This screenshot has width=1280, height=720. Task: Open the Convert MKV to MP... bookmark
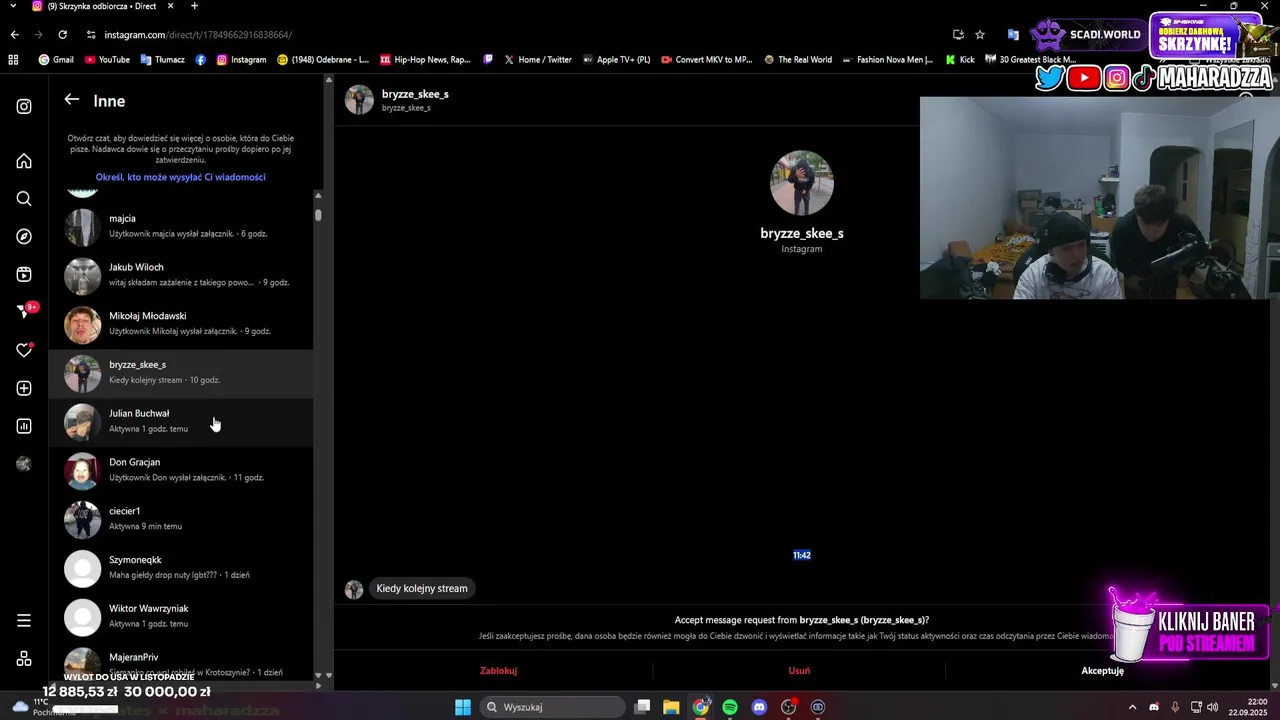click(x=707, y=59)
